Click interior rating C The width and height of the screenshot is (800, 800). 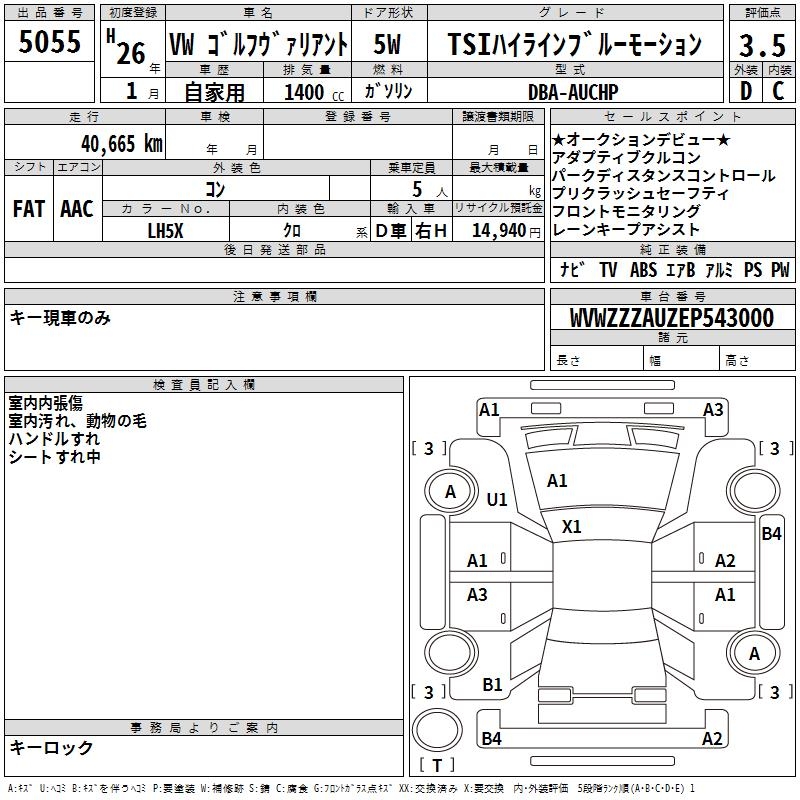coord(779,91)
